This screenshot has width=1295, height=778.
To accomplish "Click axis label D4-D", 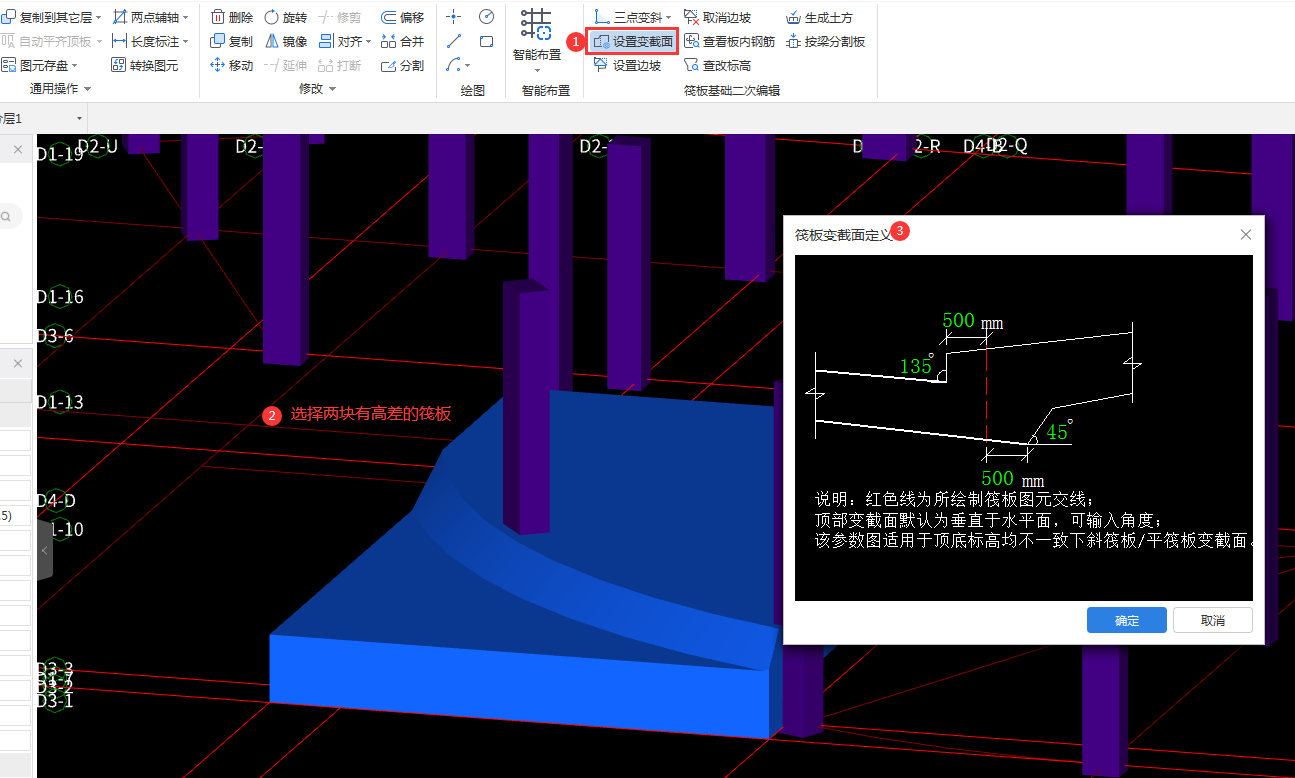I will pyautogui.click(x=56, y=500).
